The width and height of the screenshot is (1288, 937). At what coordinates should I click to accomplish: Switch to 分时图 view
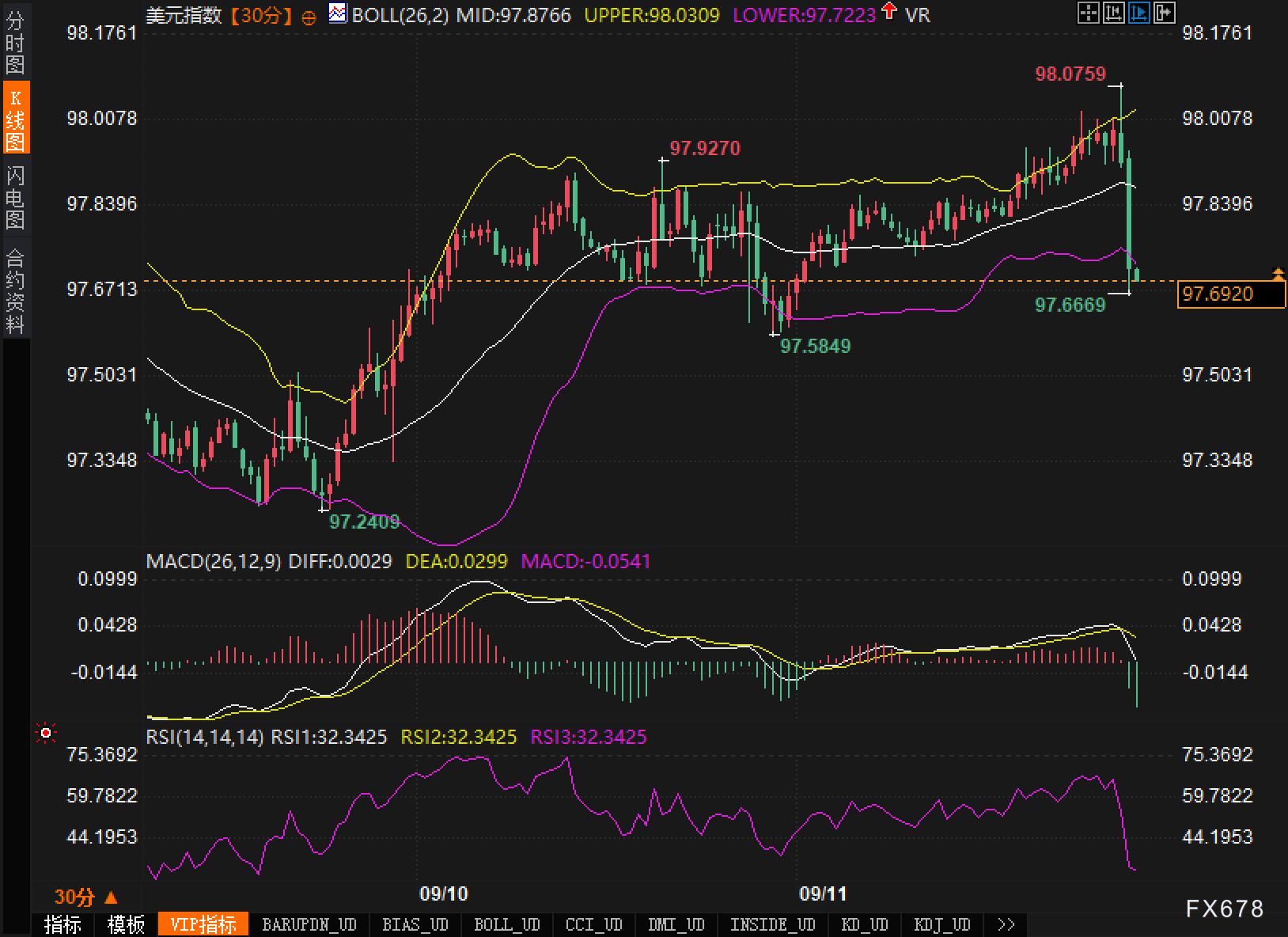(x=15, y=43)
